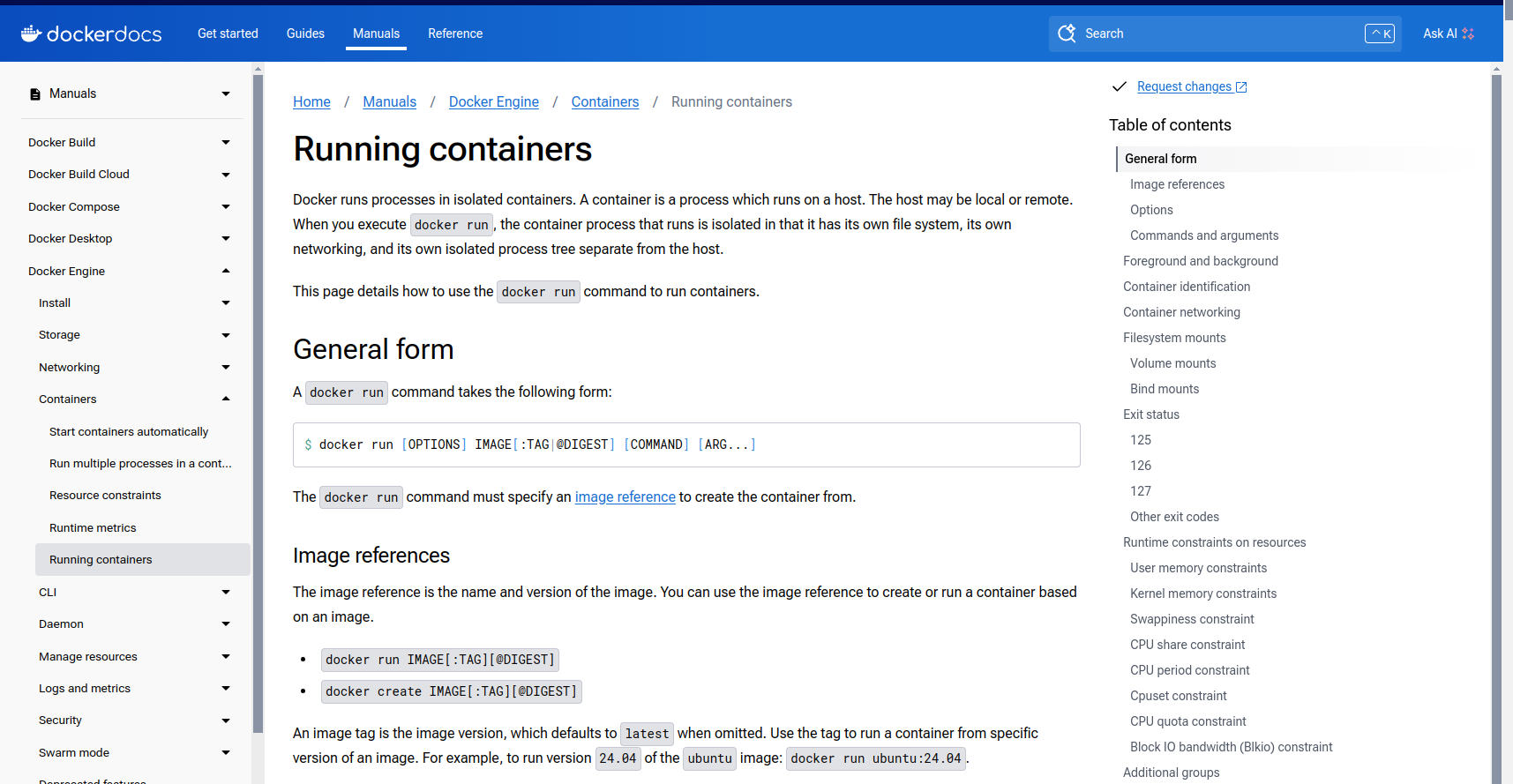Click the search magnifier sparkle icon

point(1067,34)
